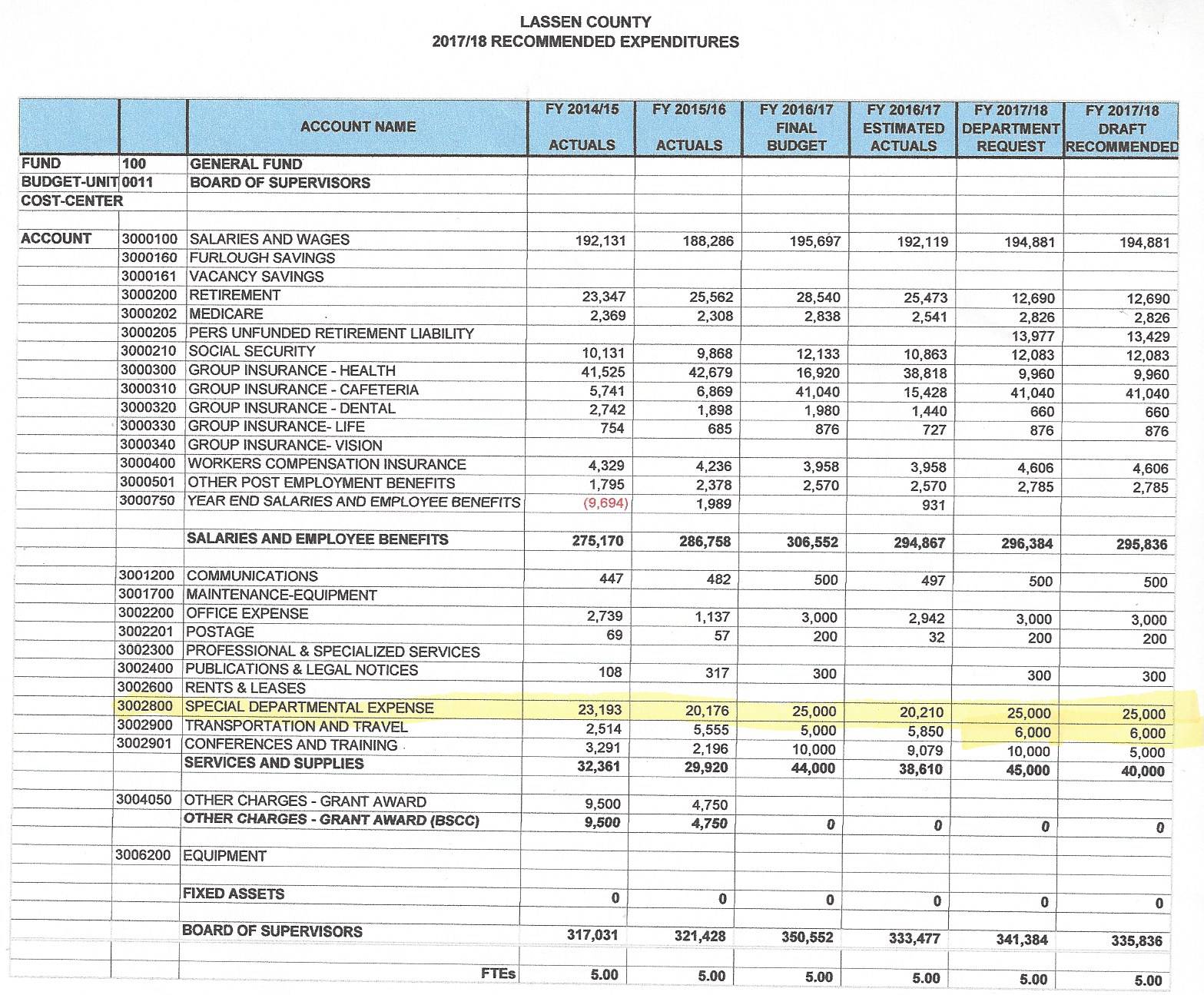
Task: Select the subtotal value 295,836
Action: tap(1142, 545)
